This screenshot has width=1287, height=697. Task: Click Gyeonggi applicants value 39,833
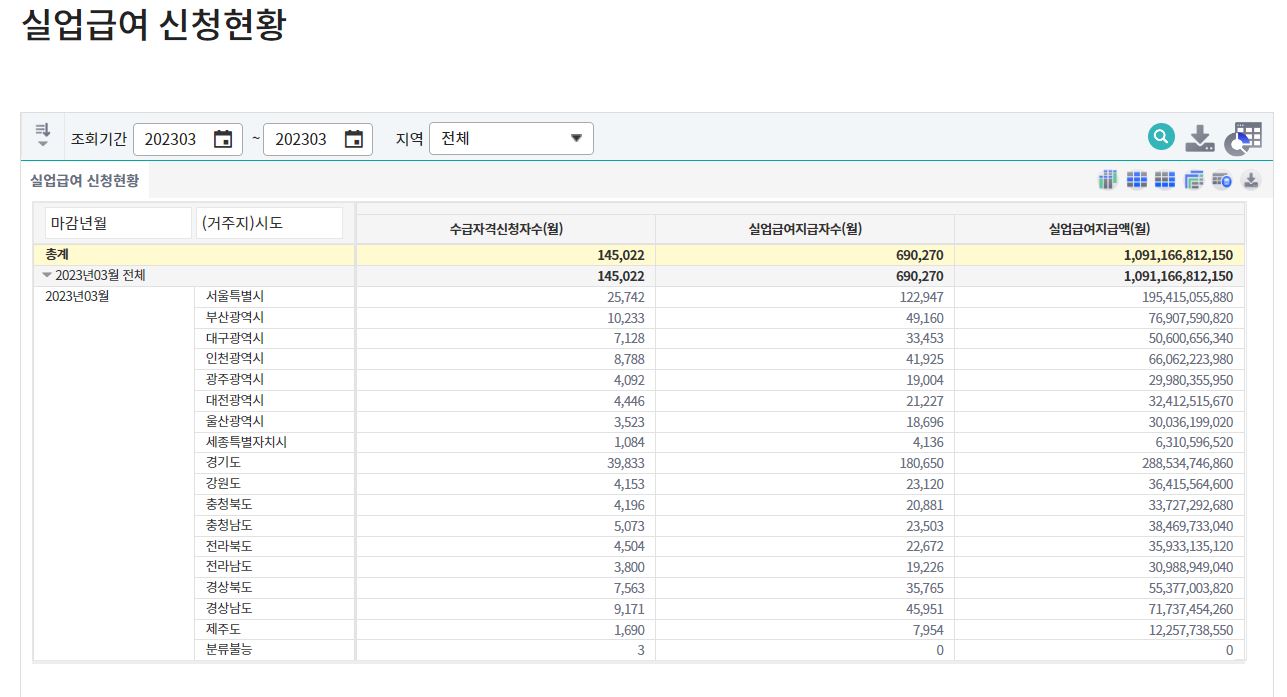point(626,463)
